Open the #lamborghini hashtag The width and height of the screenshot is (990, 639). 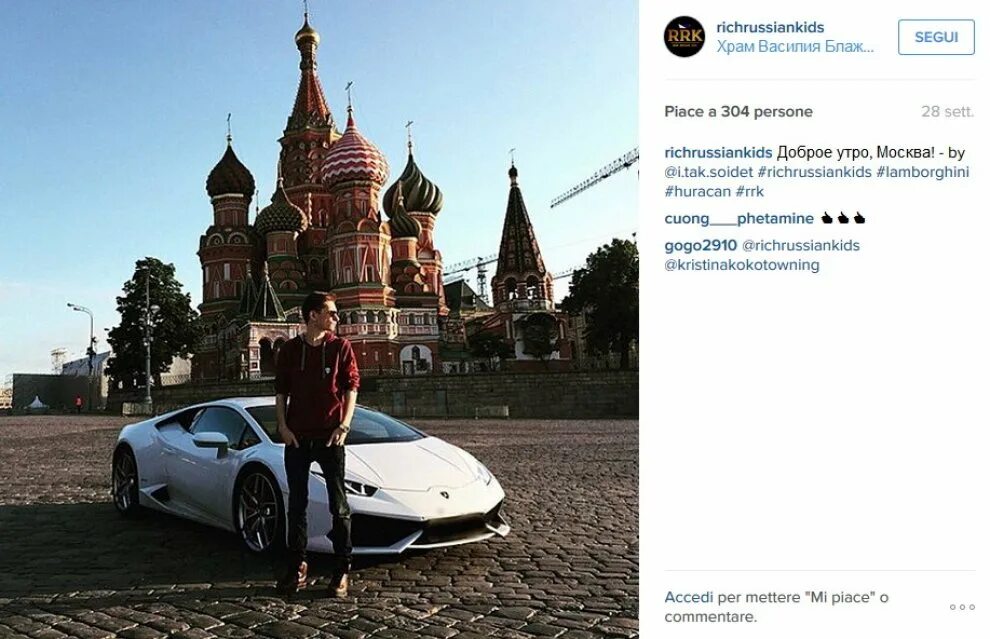[x=922, y=172]
